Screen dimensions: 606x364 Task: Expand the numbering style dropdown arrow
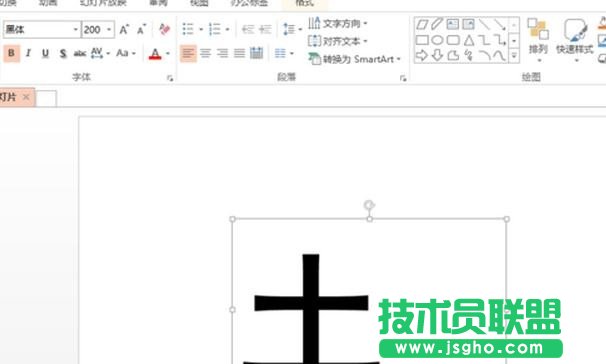click(227, 29)
